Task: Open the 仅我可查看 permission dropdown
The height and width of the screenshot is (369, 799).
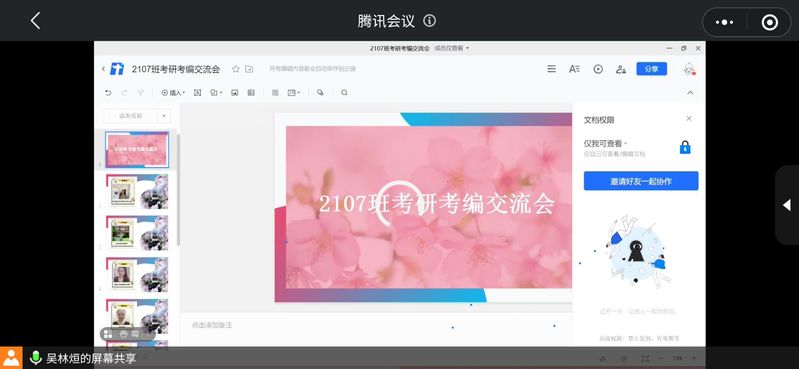Action: click(605, 144)
